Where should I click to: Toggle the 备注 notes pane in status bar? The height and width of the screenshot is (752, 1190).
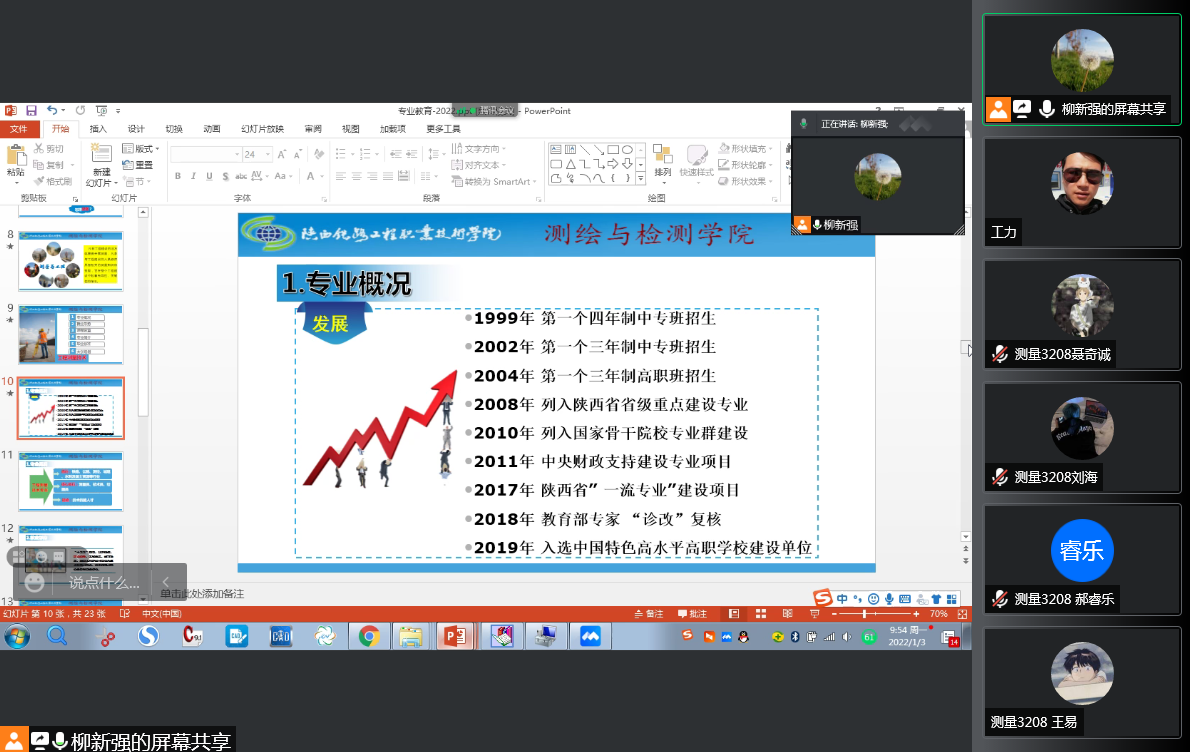click(x=649, y=614)
